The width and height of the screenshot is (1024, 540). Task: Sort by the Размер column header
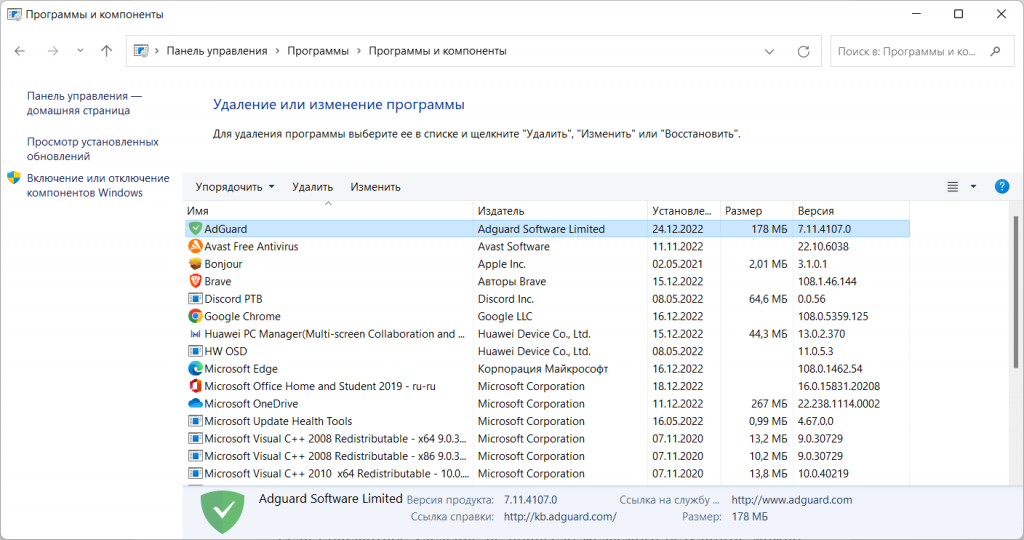point(756,211)
